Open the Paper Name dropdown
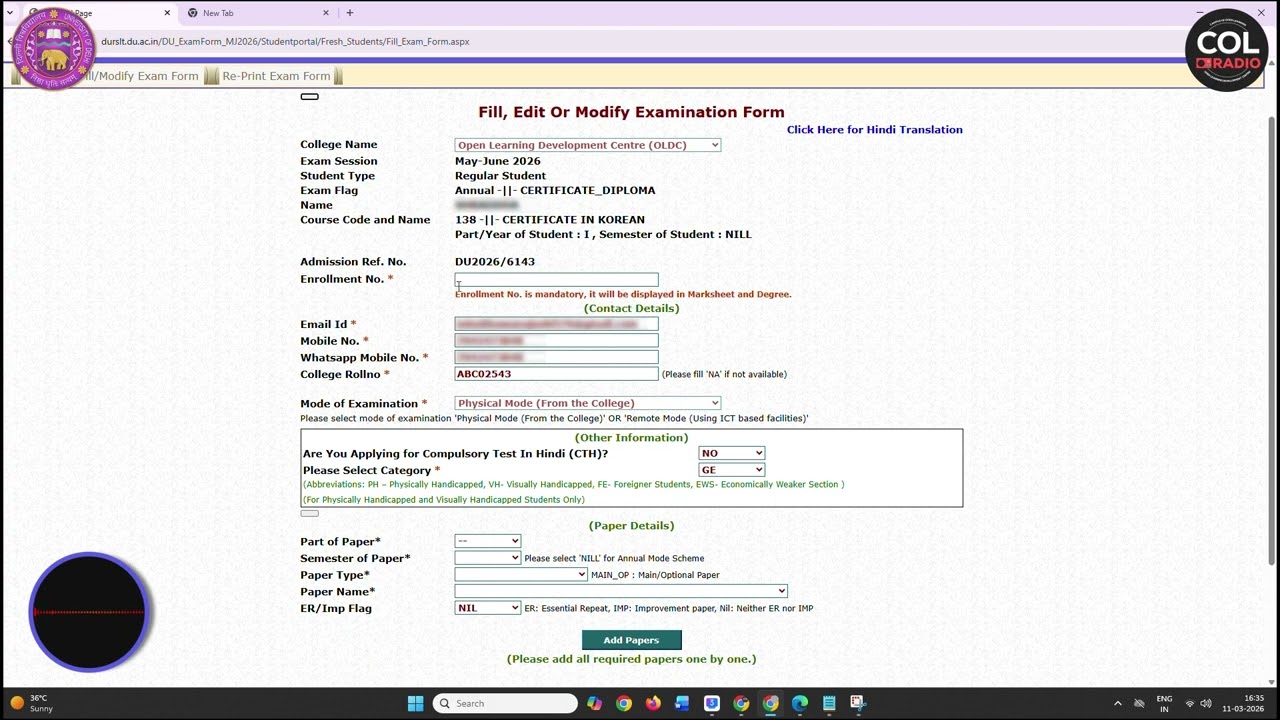This screenshot has width=1280, height=720. click(x=620, y=591)
